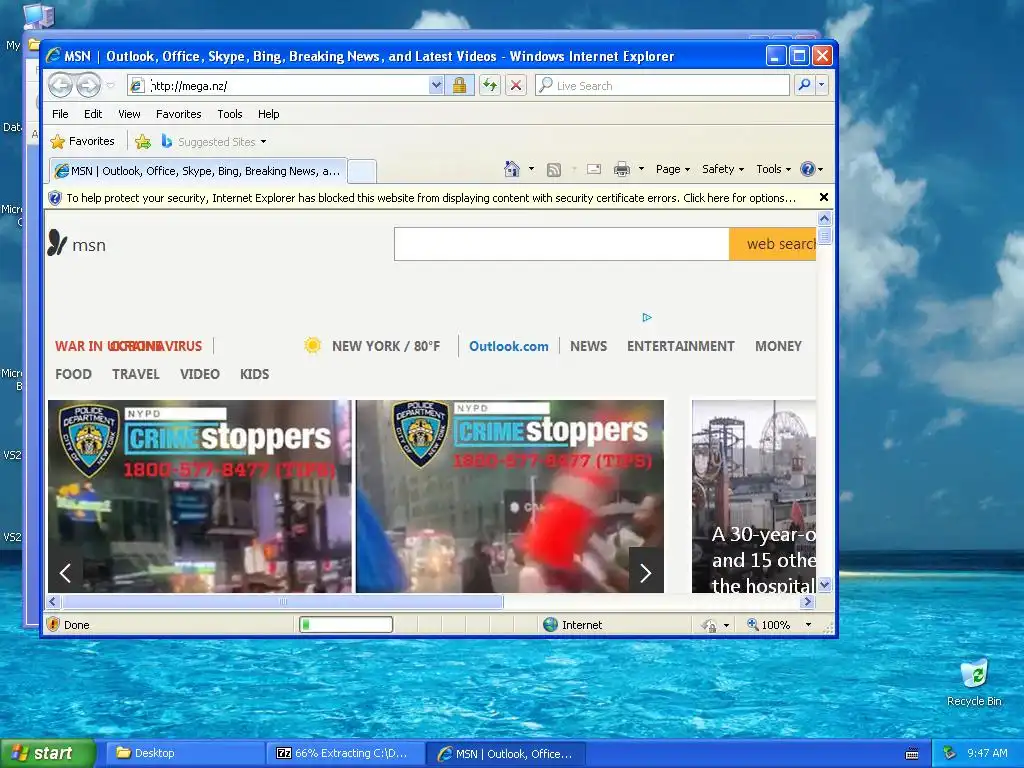1024x768 pixels.
Task: Open the Page command menu
Action: click(x=673, y=169)
